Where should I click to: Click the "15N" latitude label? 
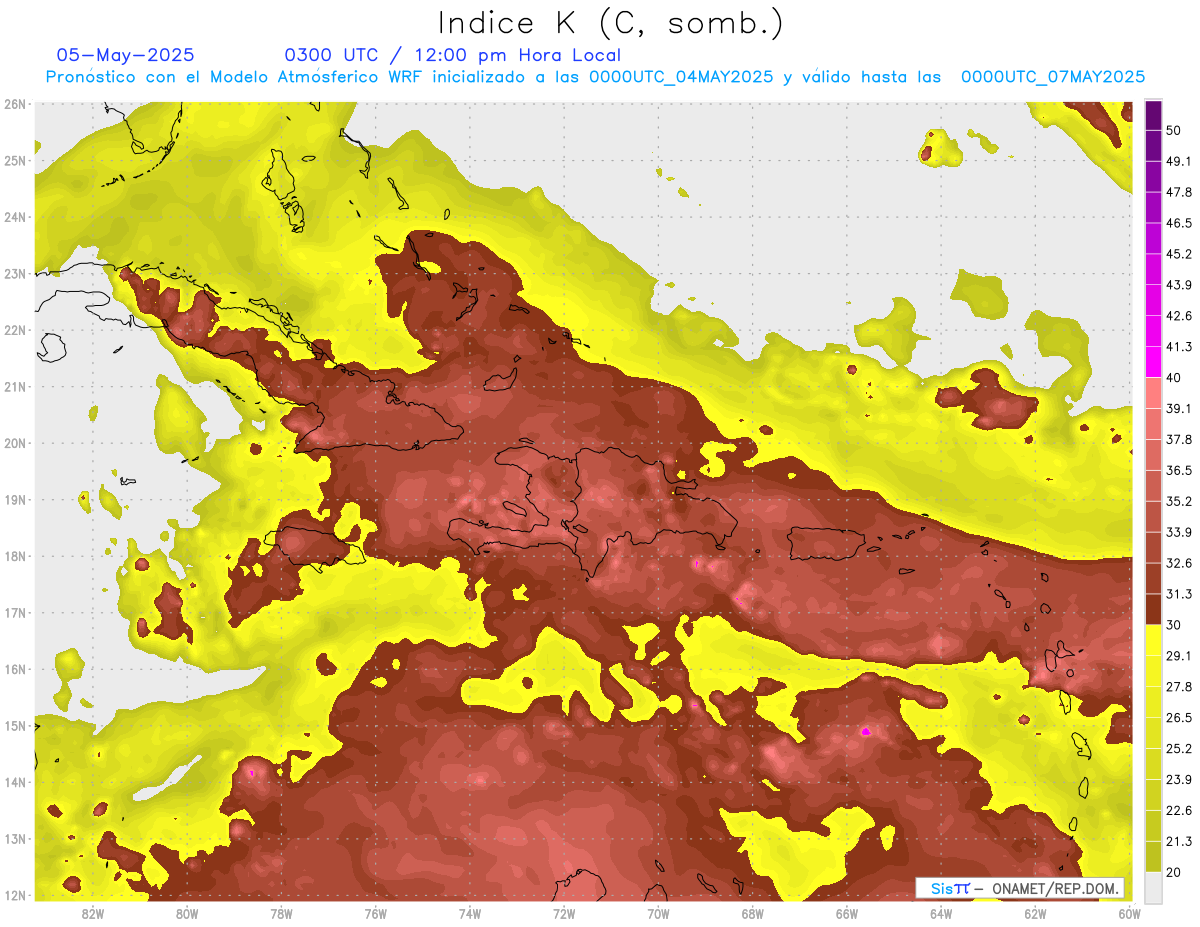15,725
